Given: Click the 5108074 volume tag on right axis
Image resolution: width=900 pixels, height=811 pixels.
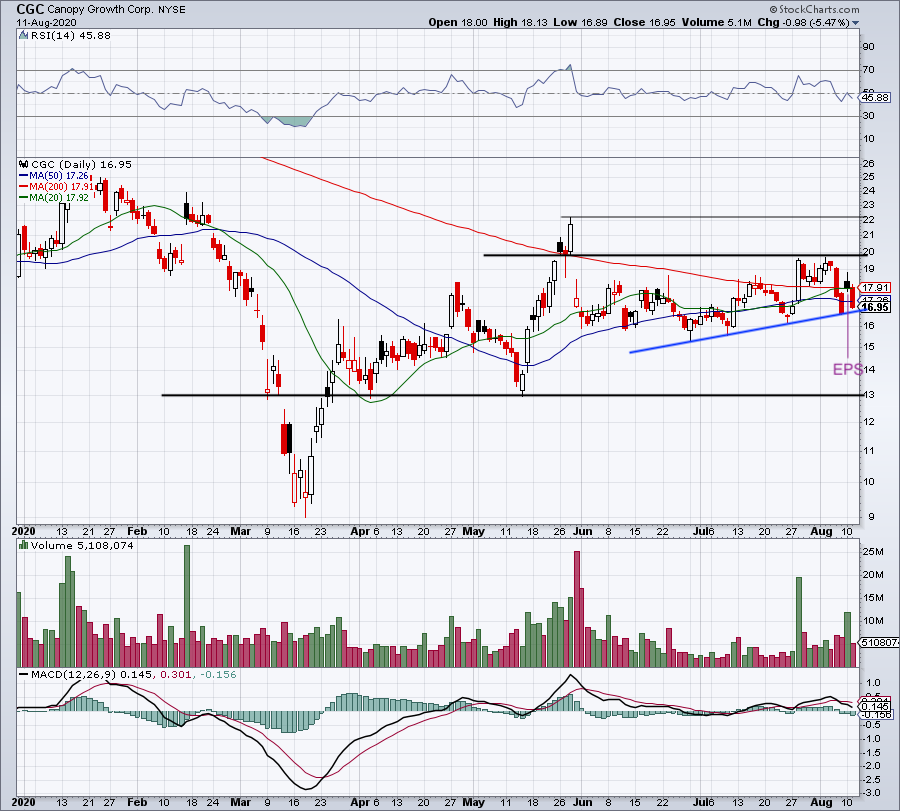Looking at the screenshot, I should [x=879, y=642].
